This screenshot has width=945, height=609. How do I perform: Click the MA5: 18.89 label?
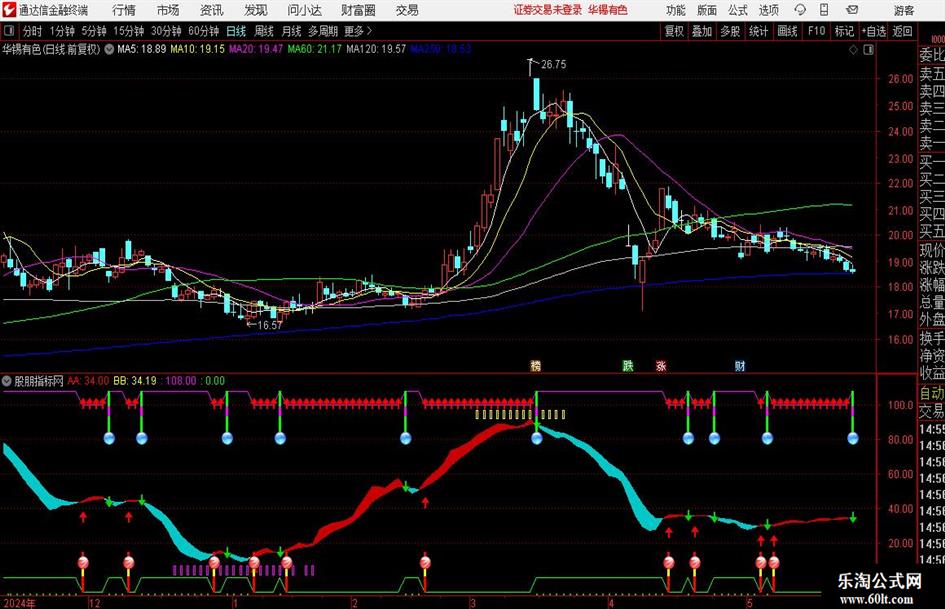pos(141,49)
